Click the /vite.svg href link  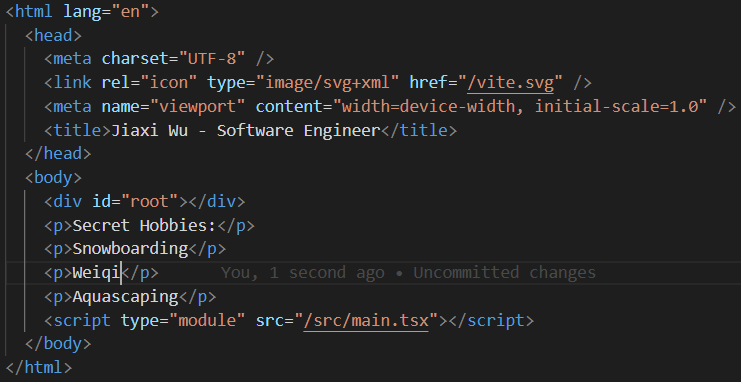pos(510,83)
